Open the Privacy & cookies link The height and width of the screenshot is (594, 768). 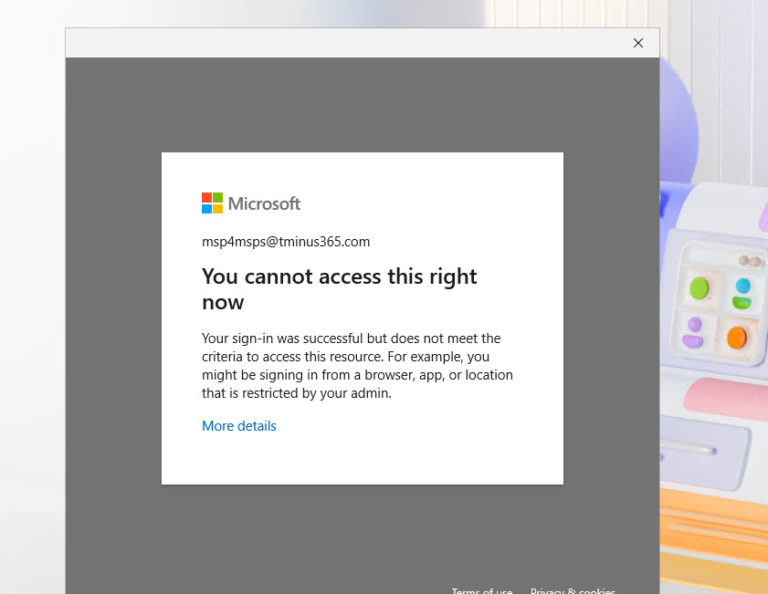(x=572, y=590)
